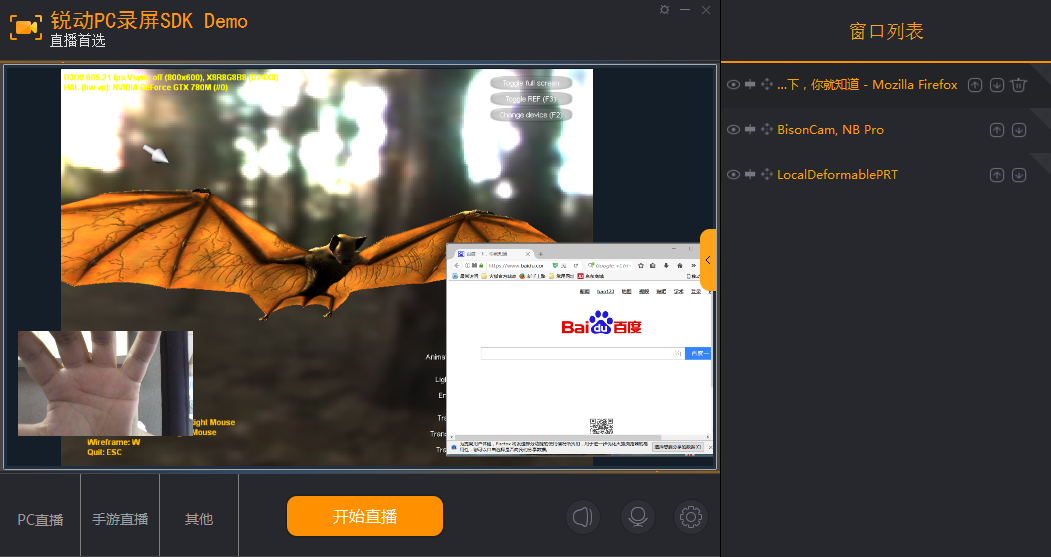The width and height of the screenshot is (1051, 557).
Task: Click the microphone icon
Action: point(637,517)
